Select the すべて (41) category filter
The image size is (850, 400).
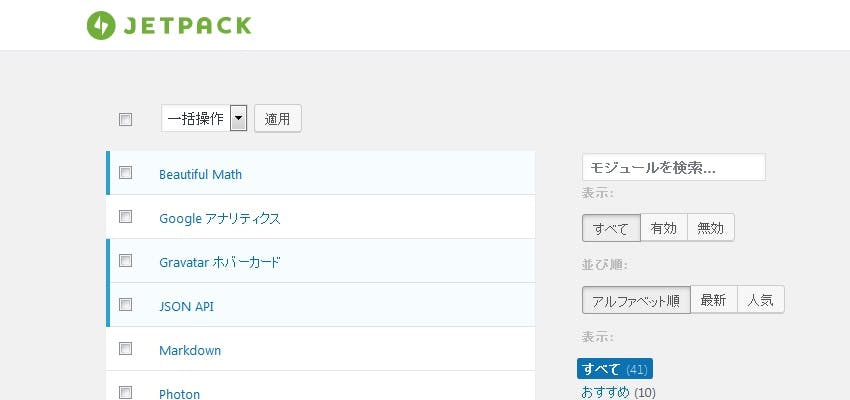pos(615,369)
